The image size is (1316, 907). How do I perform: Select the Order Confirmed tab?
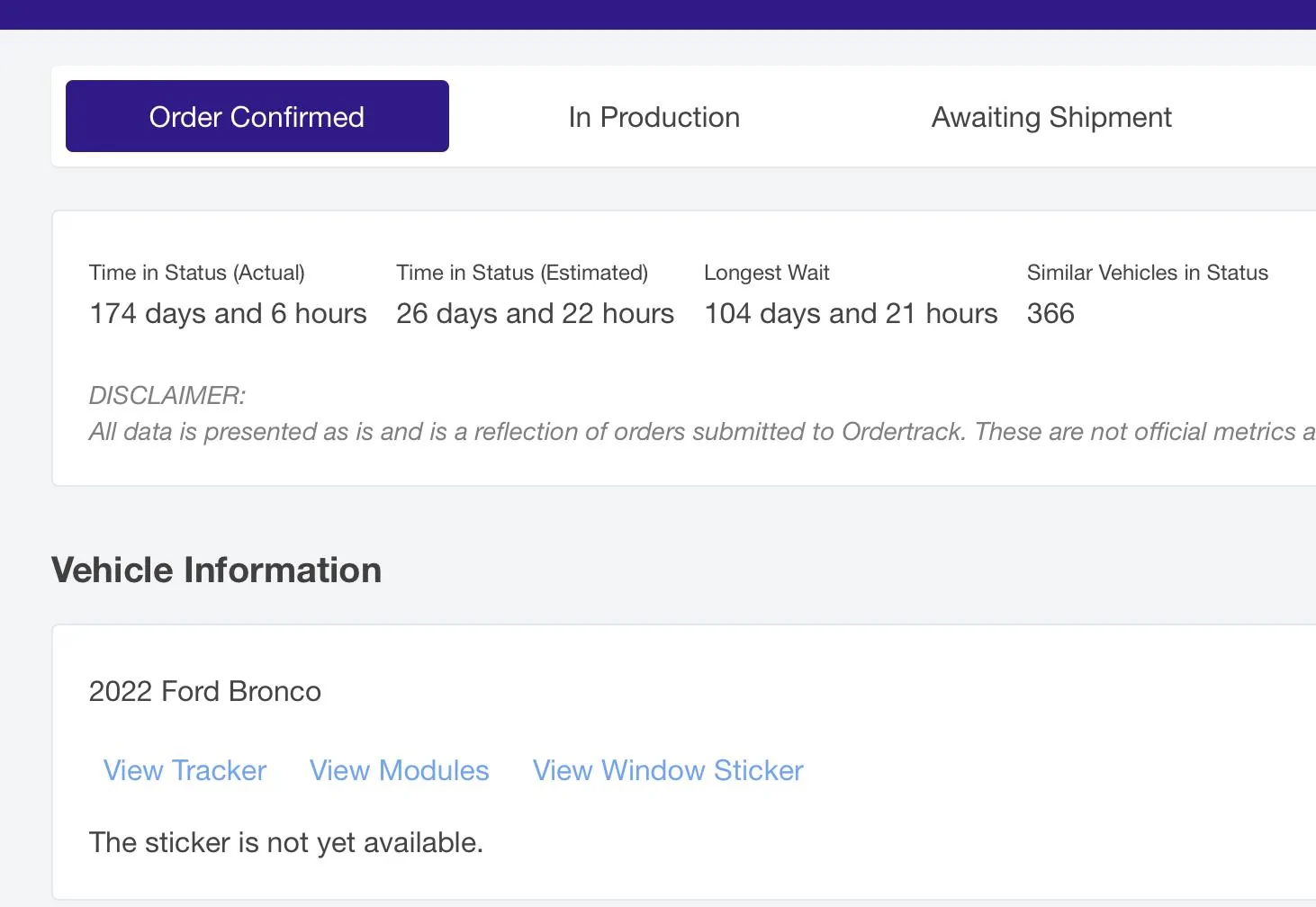click(257, 116)
